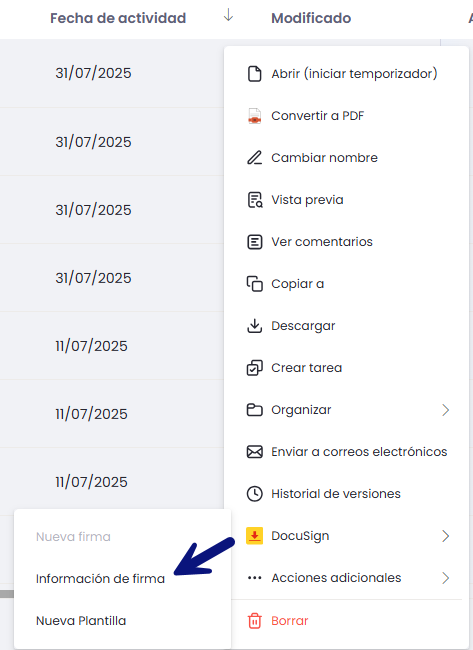Sort by Fecha de actividad arrow
473x650 pixels.
(x=228, y=15)
